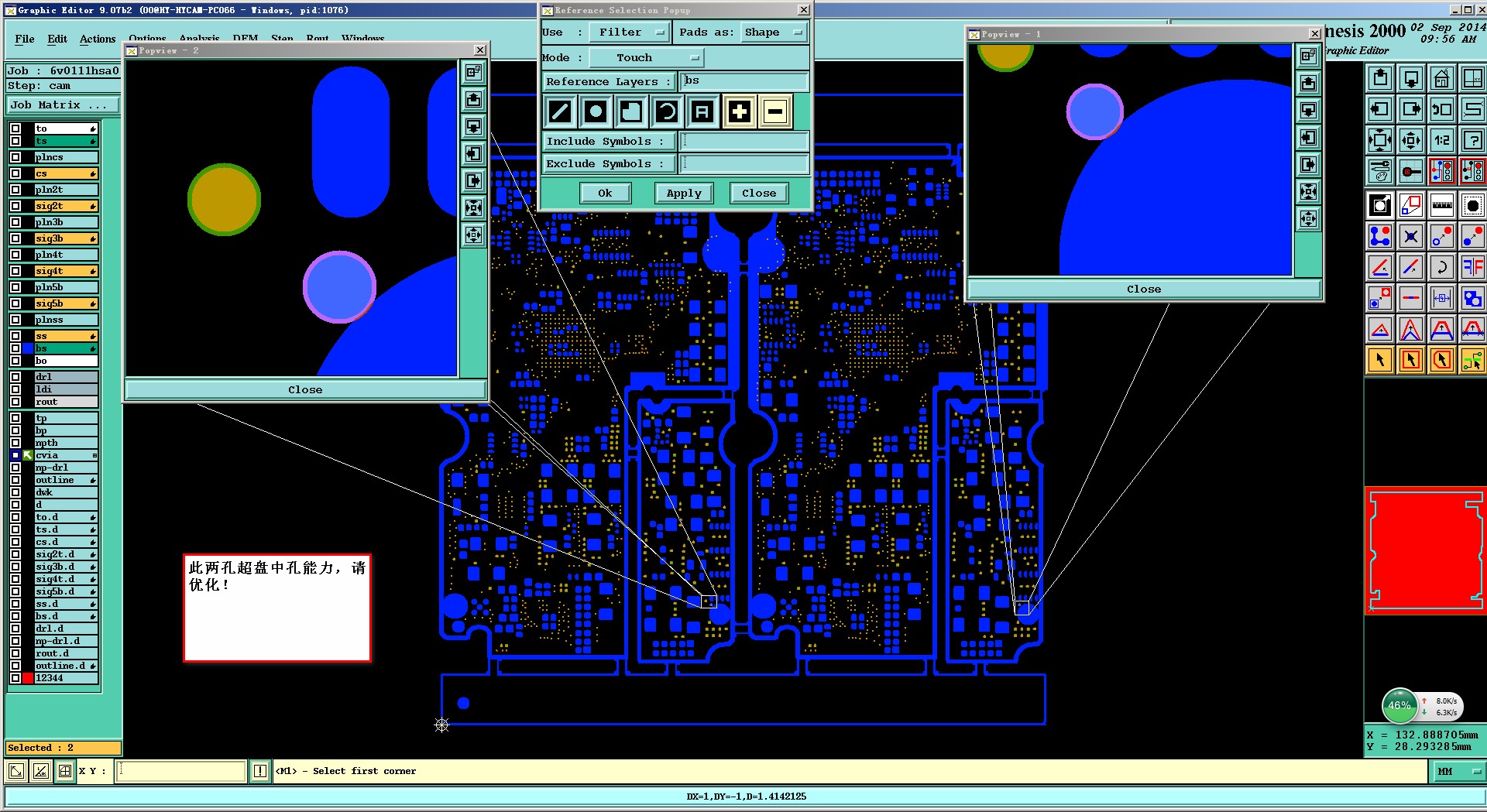The height and width of the screenshot is (812, 1487).
Task: Click the Exclude Symbols input field
Action: [x=744, y=163]
